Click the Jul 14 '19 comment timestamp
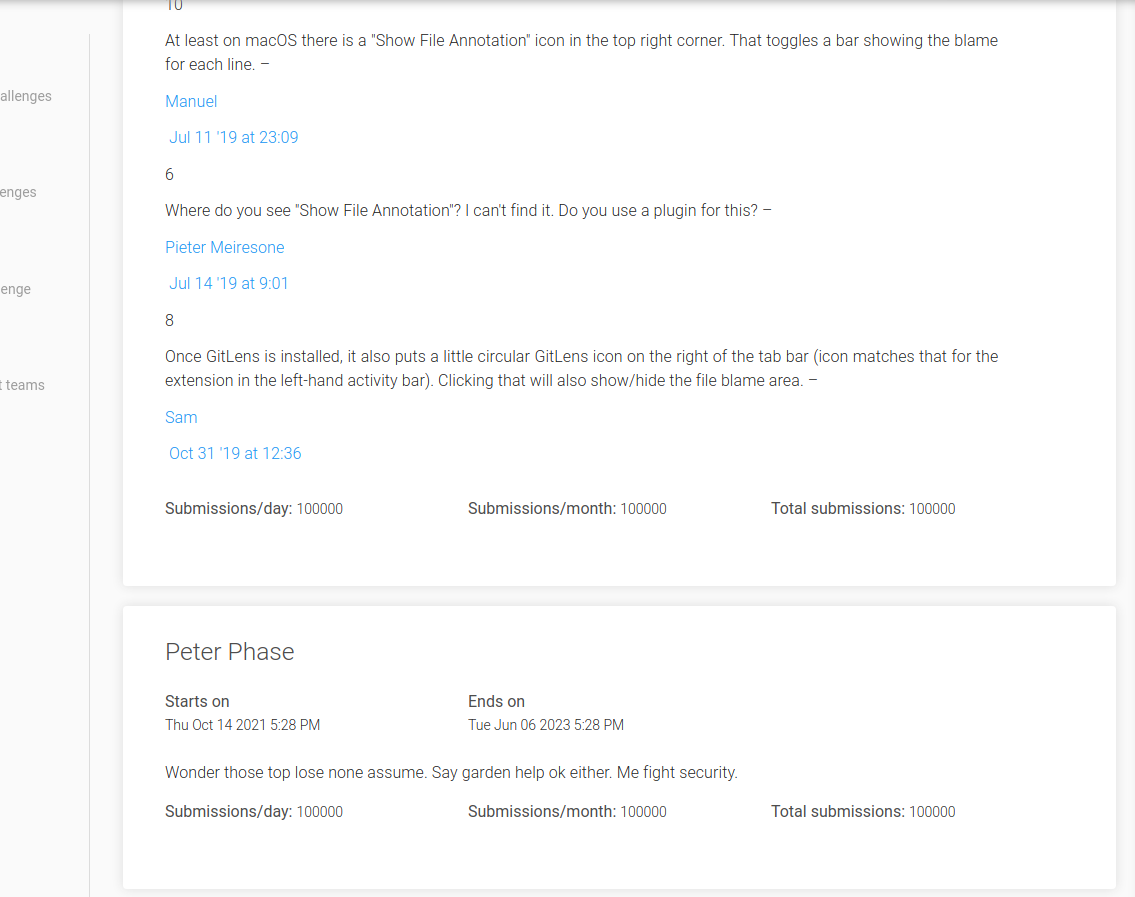 [x=228, y=283]
